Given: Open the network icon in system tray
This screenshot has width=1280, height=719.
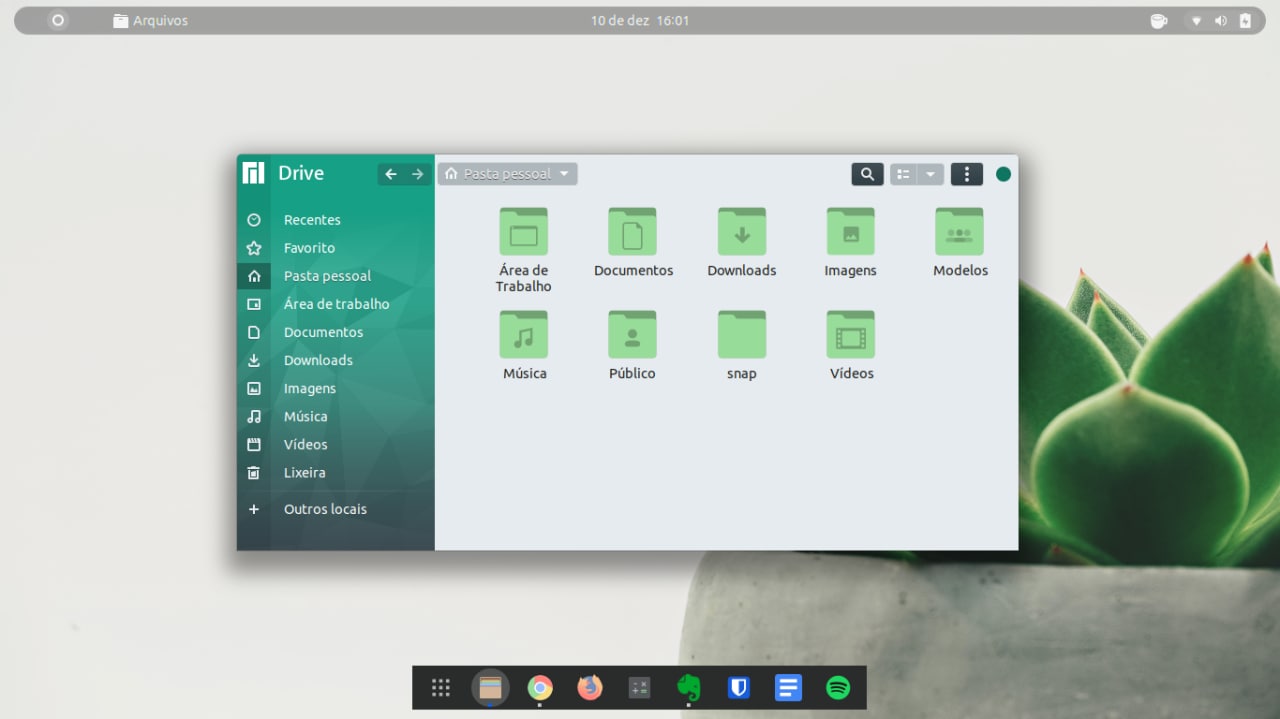Looking at the screenshot, I should [x=1196, y=20].
